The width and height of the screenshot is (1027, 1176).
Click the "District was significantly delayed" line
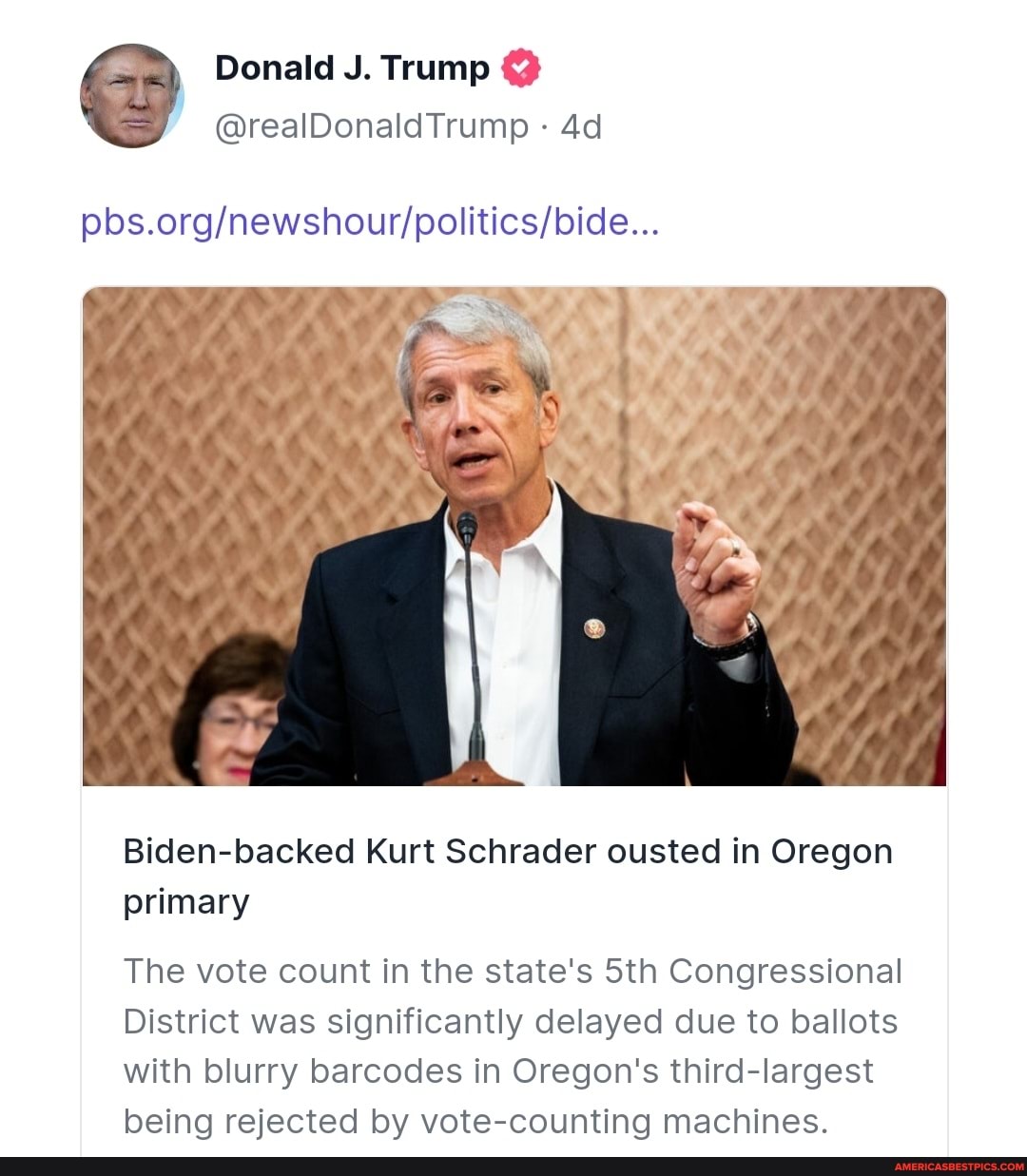point(511,1021)
